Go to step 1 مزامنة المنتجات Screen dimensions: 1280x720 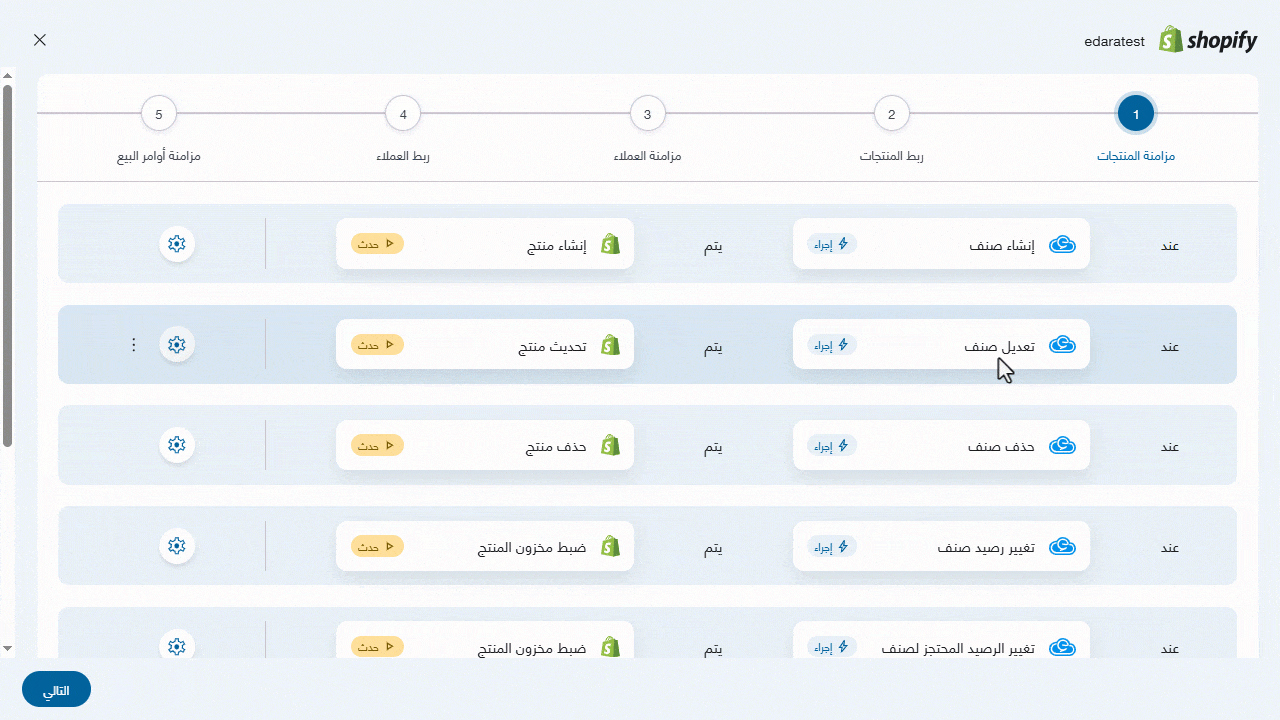point(1136,114)
